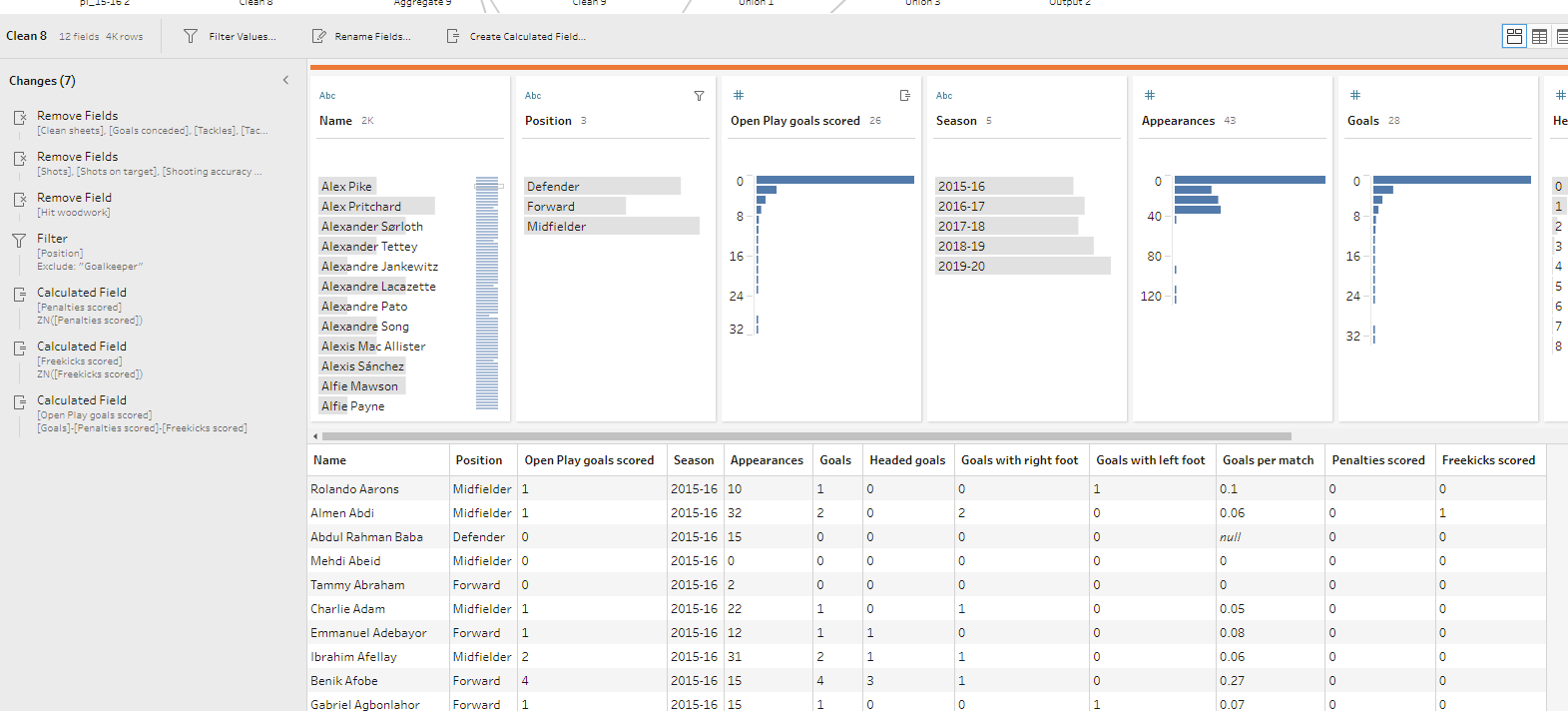Open the Abc data type menu for Name

coord(327,96)
